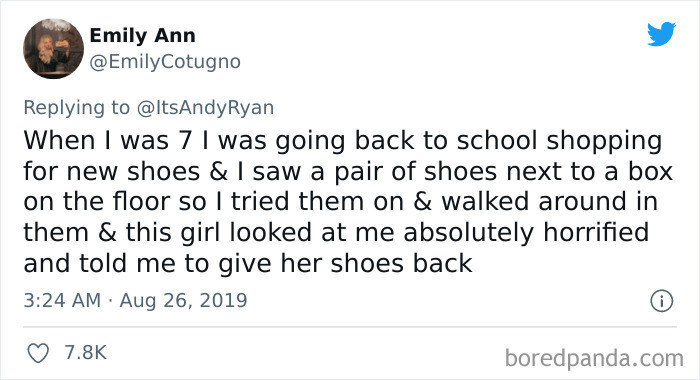Click the Twitter bird logo
Image resolution: width=700 pixels, height=380 pixels.
coord(662,34)
